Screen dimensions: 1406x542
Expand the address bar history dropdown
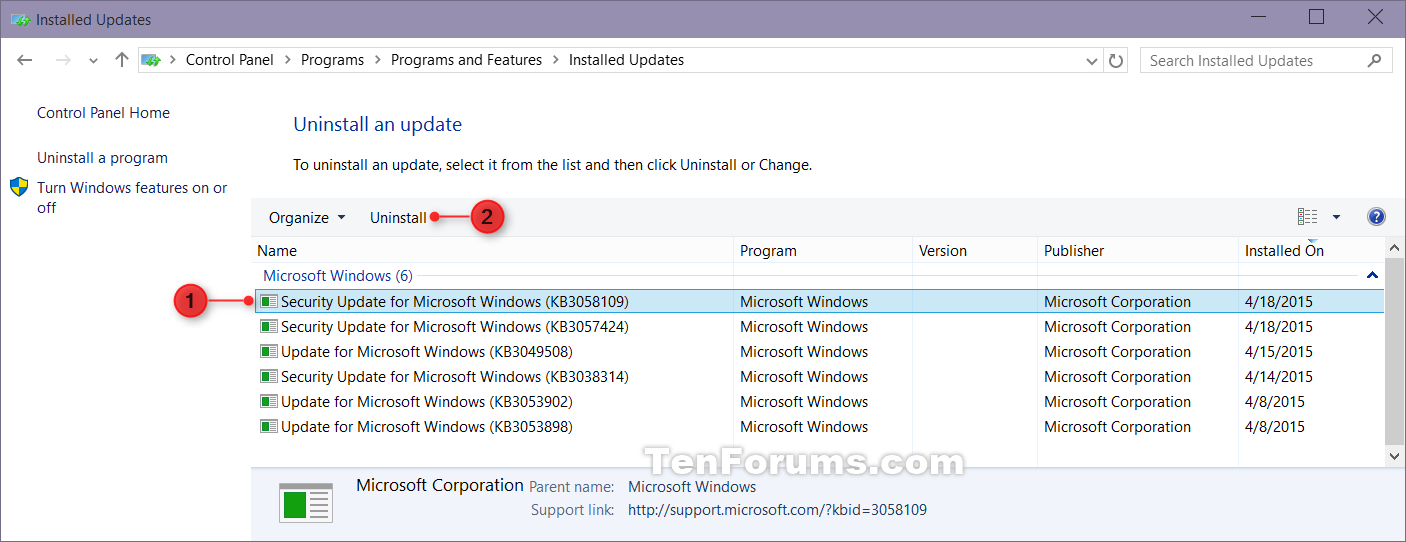pos(1092,61)
